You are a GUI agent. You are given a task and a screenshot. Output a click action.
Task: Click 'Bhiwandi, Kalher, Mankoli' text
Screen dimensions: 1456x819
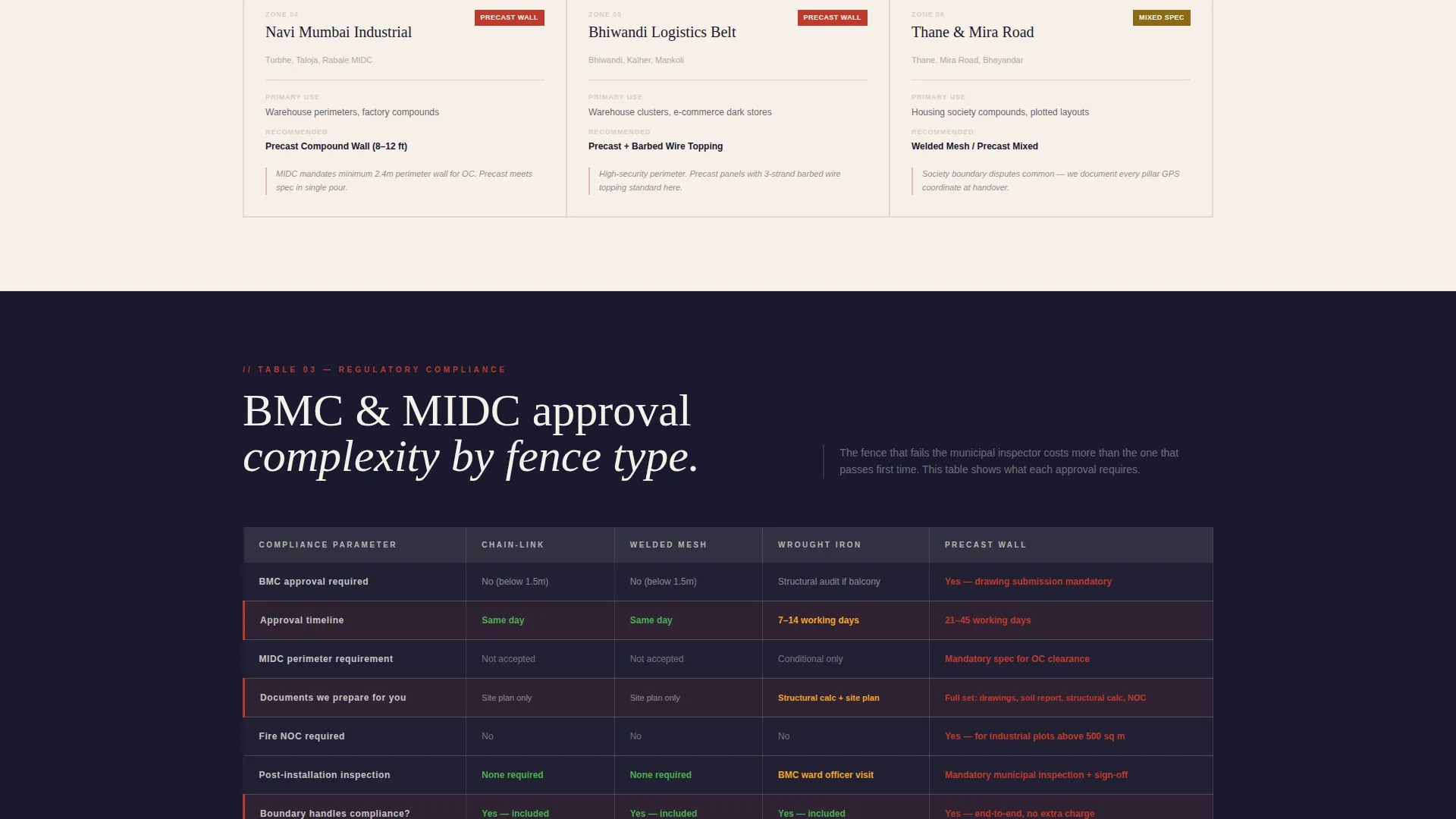pyautogui.click(x=635, y=60)
